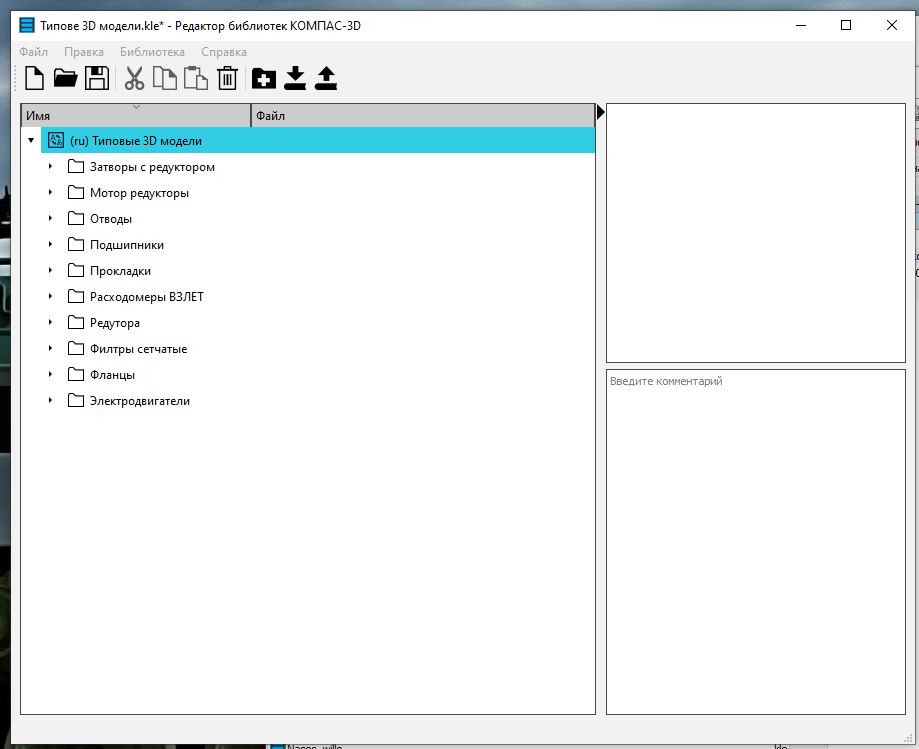919x749 pixels.
Task: Click the Paste clipboard icon
Action: coord(196,78)
